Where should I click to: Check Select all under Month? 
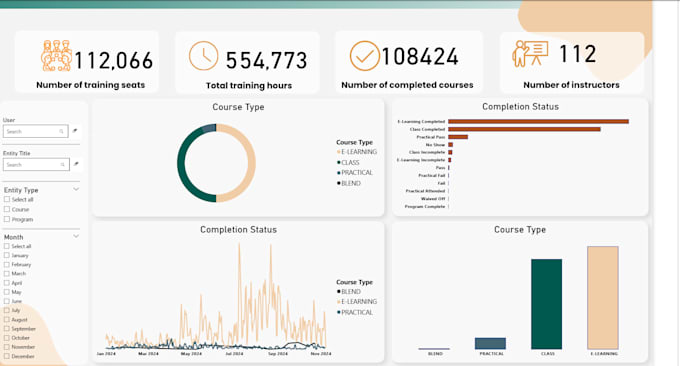coord(7,246)
